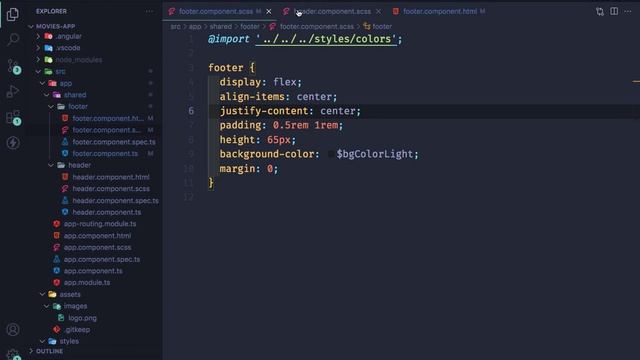The height and width of the screenshot is (360, 640).
Task: Open footer.component.scss file in explorer tree
Action: [x=106, y=130]
